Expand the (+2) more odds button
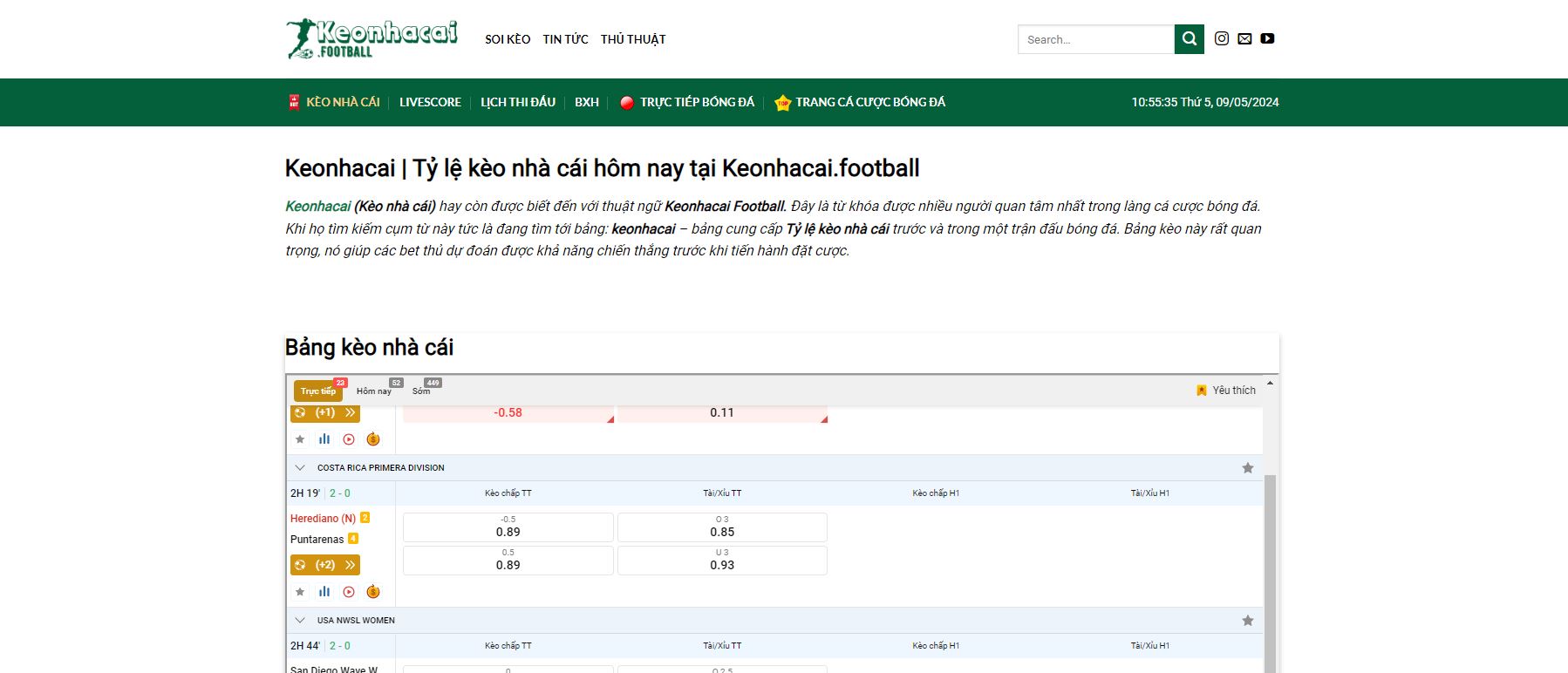 [x=325, y=565]
